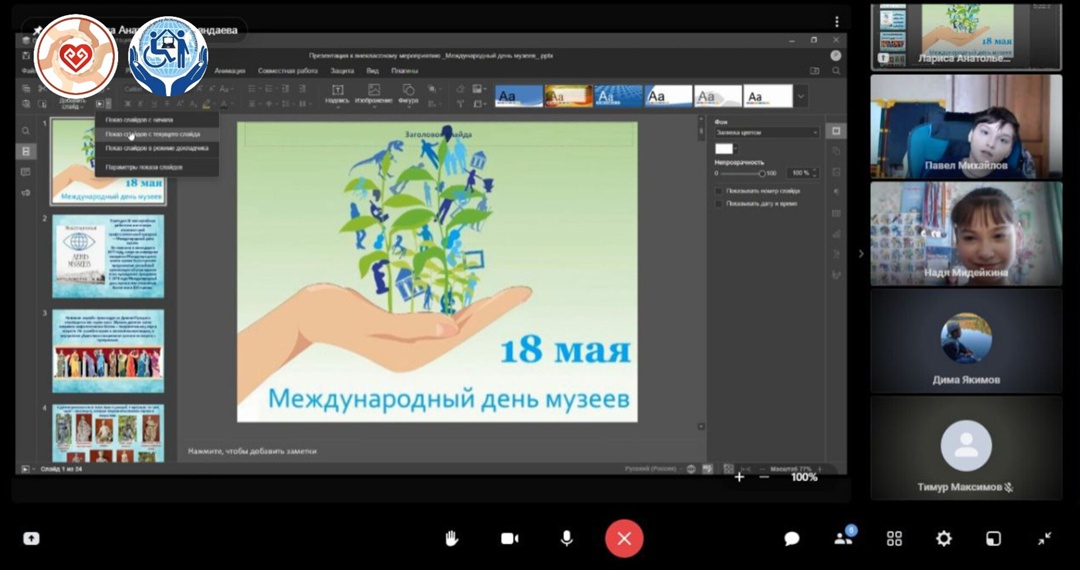Enable Показывать дату и время checkbox
The width and height of the screenshot is (1080, 570).
click(x=718, y=204)
